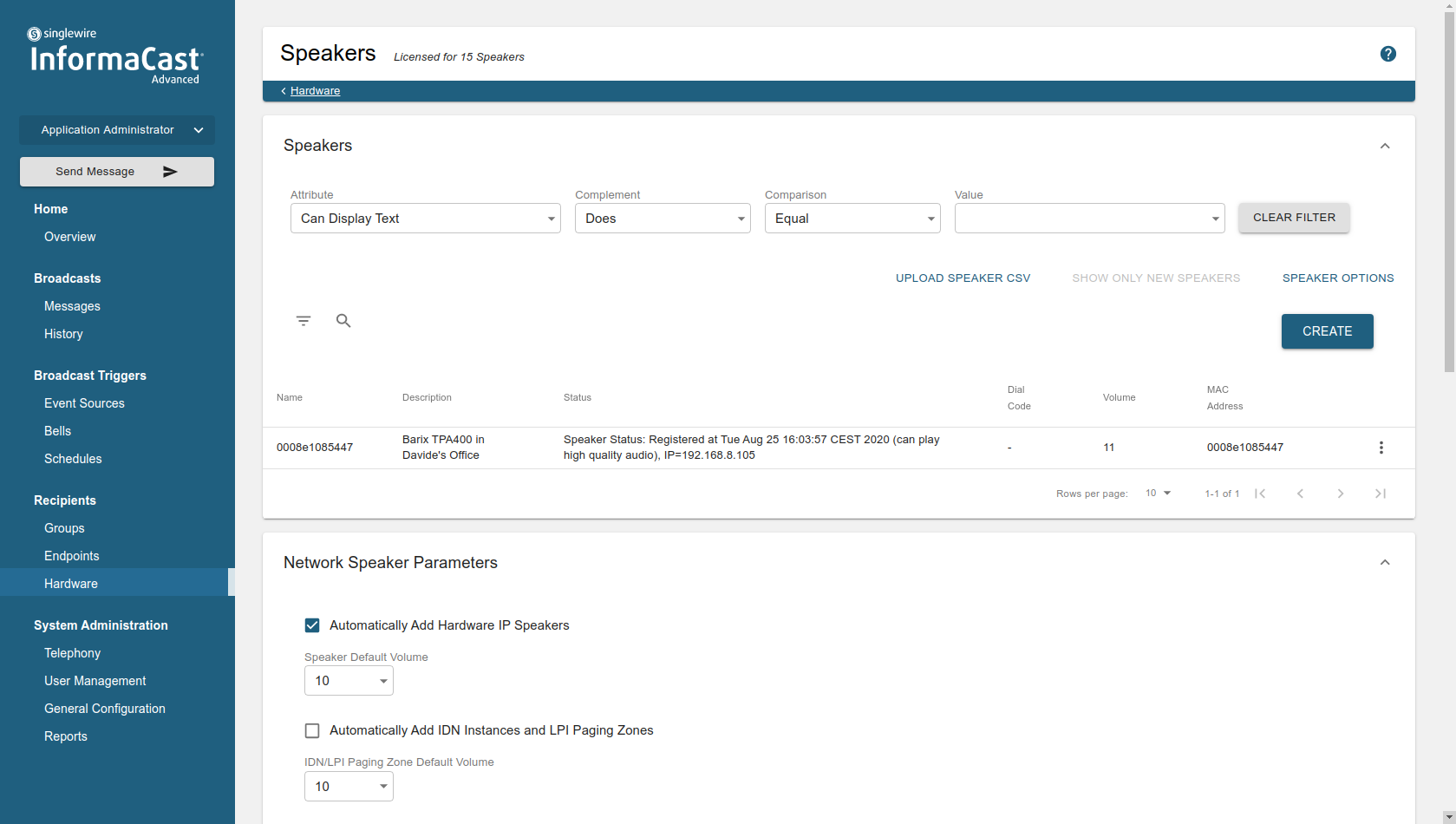Go to the first page using pagination icon
The width and height of the screenshot is (1456, 824).
(1260, 493)
